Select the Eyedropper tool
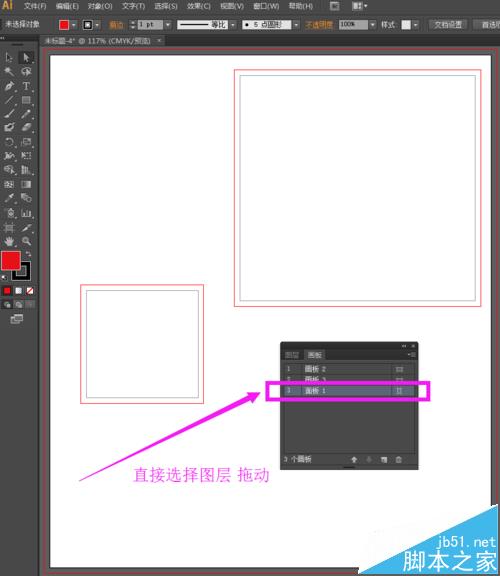 click(x=9, y=198)
